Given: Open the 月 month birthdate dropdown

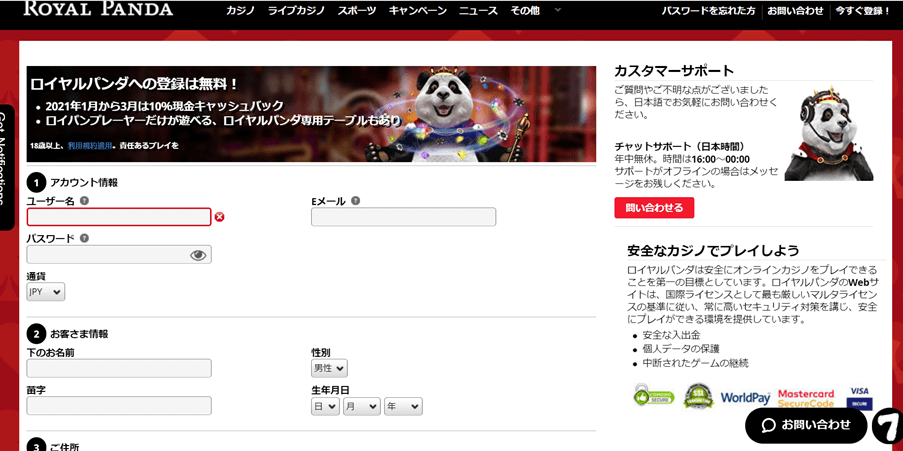Looking at the screenshot, I should (x=362, y=406).
